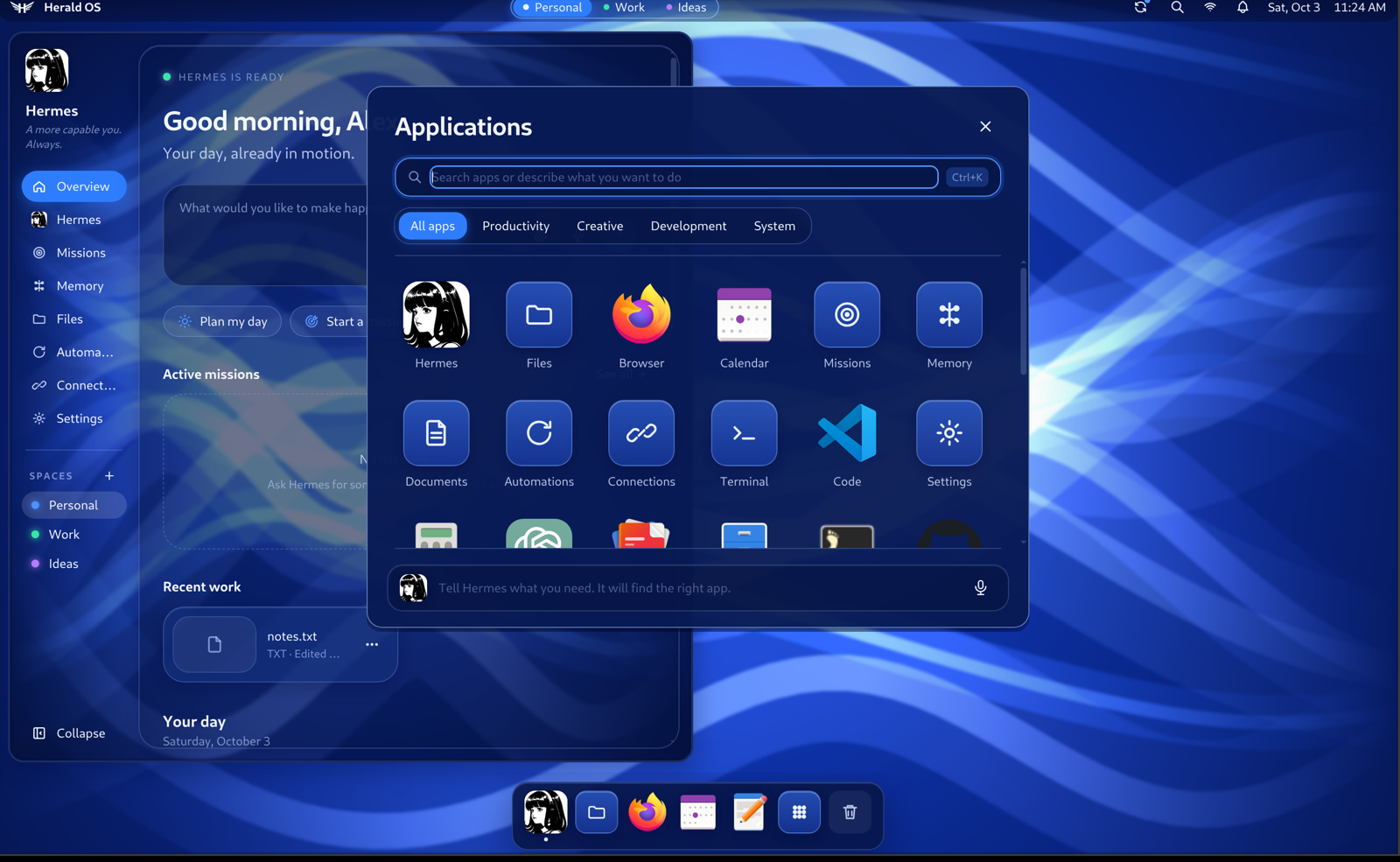Open Hermes app in Applications grid
The width and height of the screenshot is (1400, 862).
point(436,315)
